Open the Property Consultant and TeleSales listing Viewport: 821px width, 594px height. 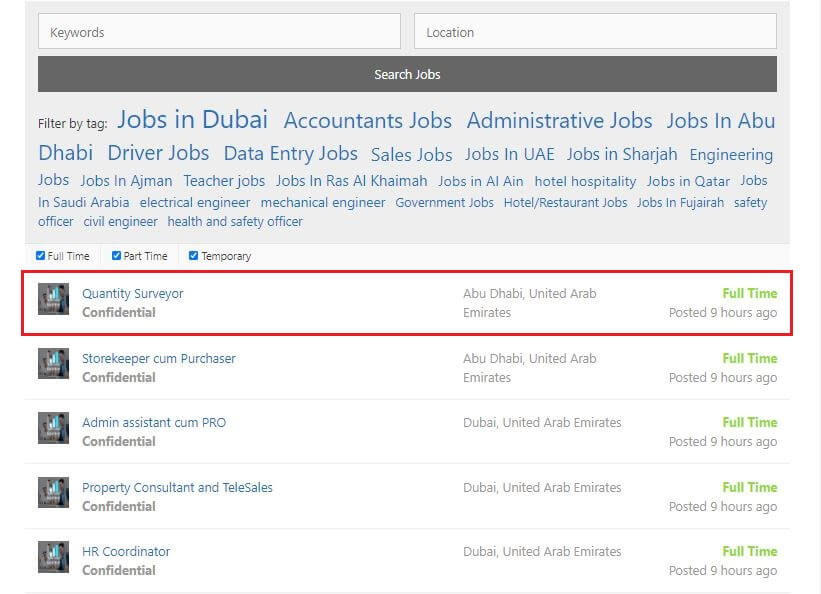click(x=177, y=488)
